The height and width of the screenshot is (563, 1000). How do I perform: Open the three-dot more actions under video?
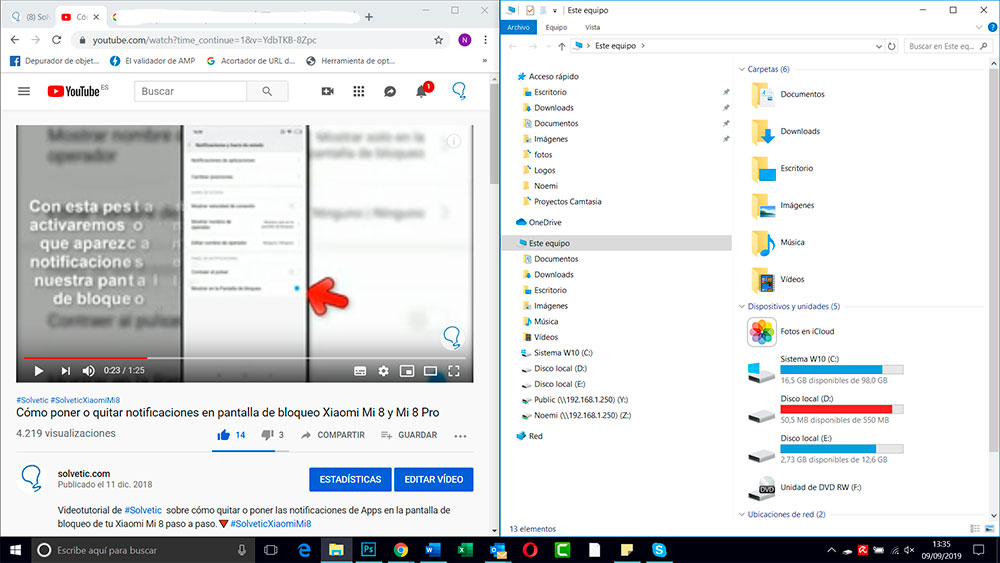tap(460, 436)
